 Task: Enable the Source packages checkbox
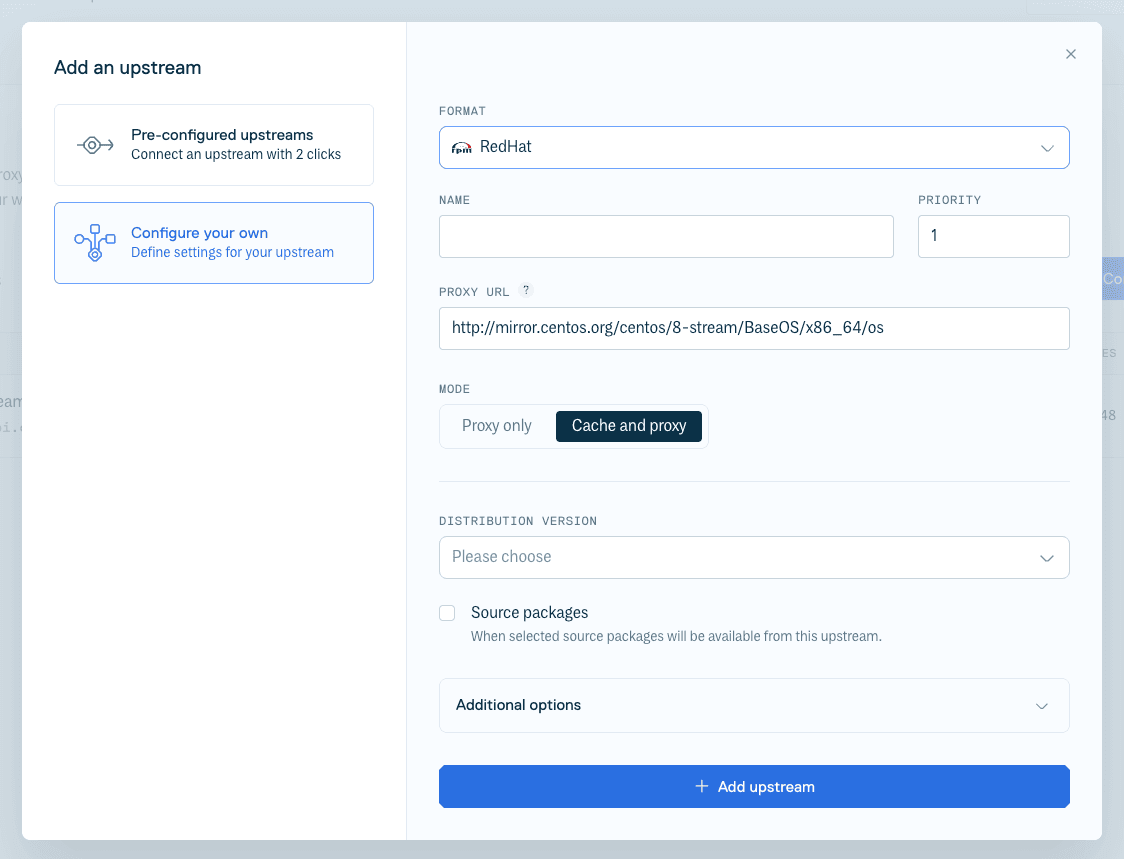pyautogui.click(x=447, y=613)
